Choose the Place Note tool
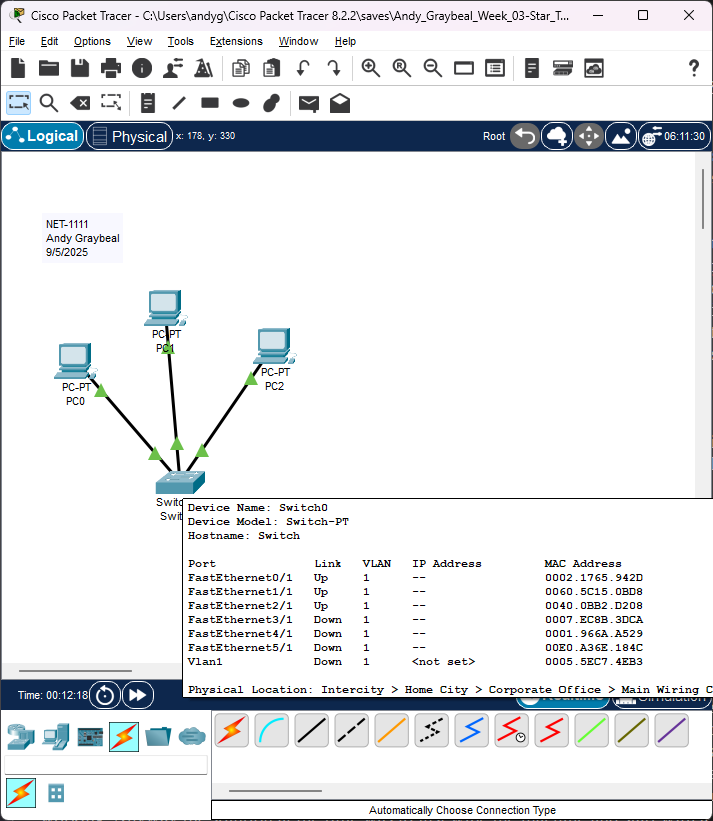 coord(148,103)
